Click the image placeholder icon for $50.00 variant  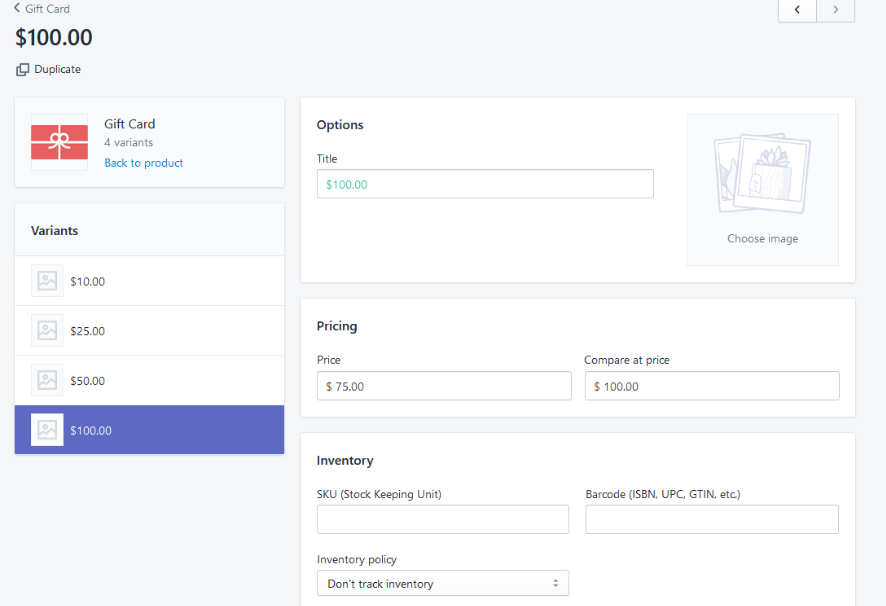tap(47, 381)
